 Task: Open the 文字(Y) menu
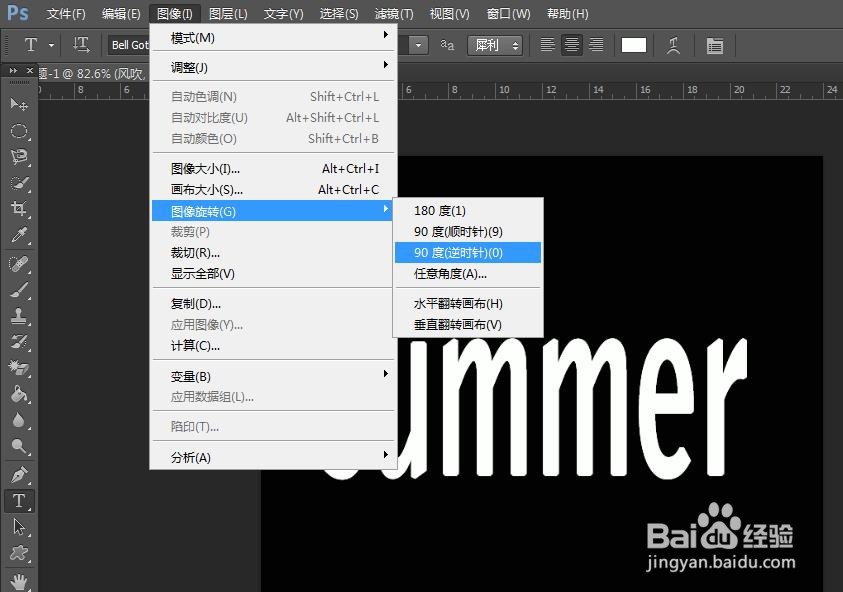283,13
